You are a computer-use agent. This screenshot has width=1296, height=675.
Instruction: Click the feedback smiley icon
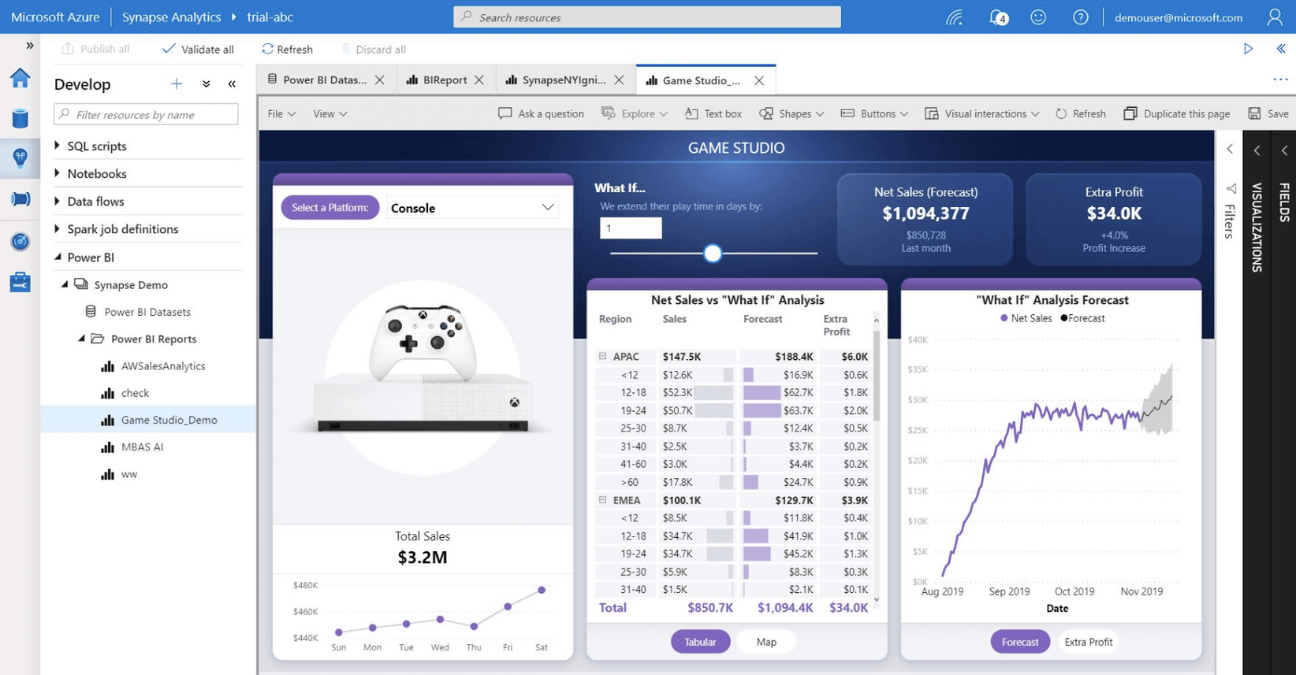click(x=1038, y=17)
